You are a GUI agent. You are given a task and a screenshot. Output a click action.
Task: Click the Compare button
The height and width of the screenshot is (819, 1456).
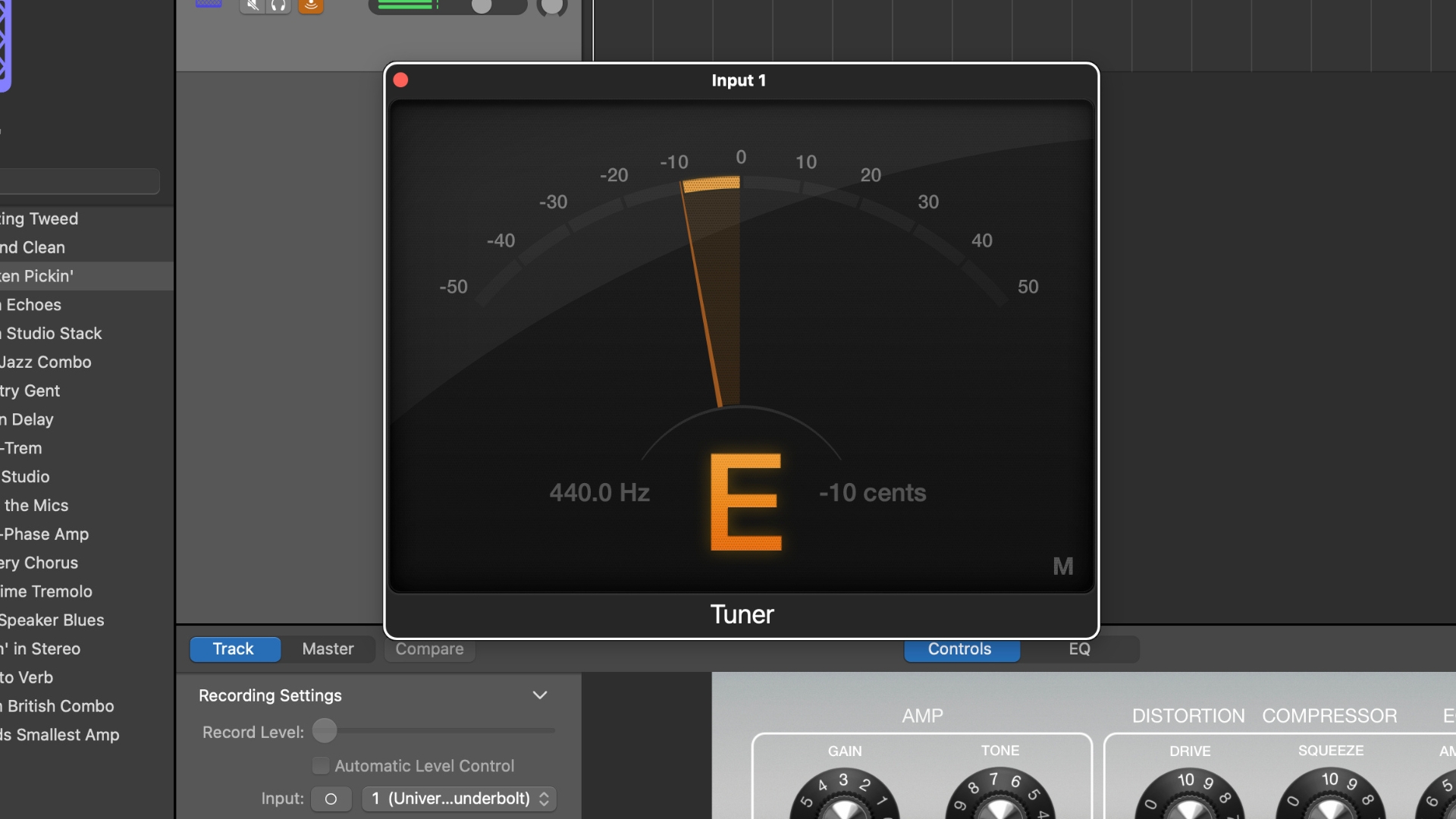point(429,649)
